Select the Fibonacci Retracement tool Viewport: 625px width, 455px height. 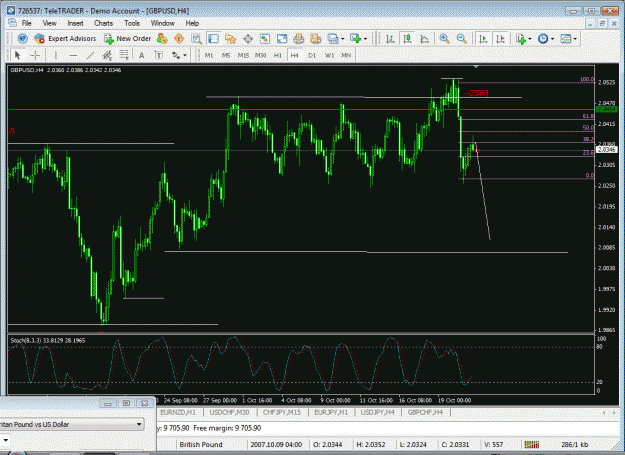124,55
